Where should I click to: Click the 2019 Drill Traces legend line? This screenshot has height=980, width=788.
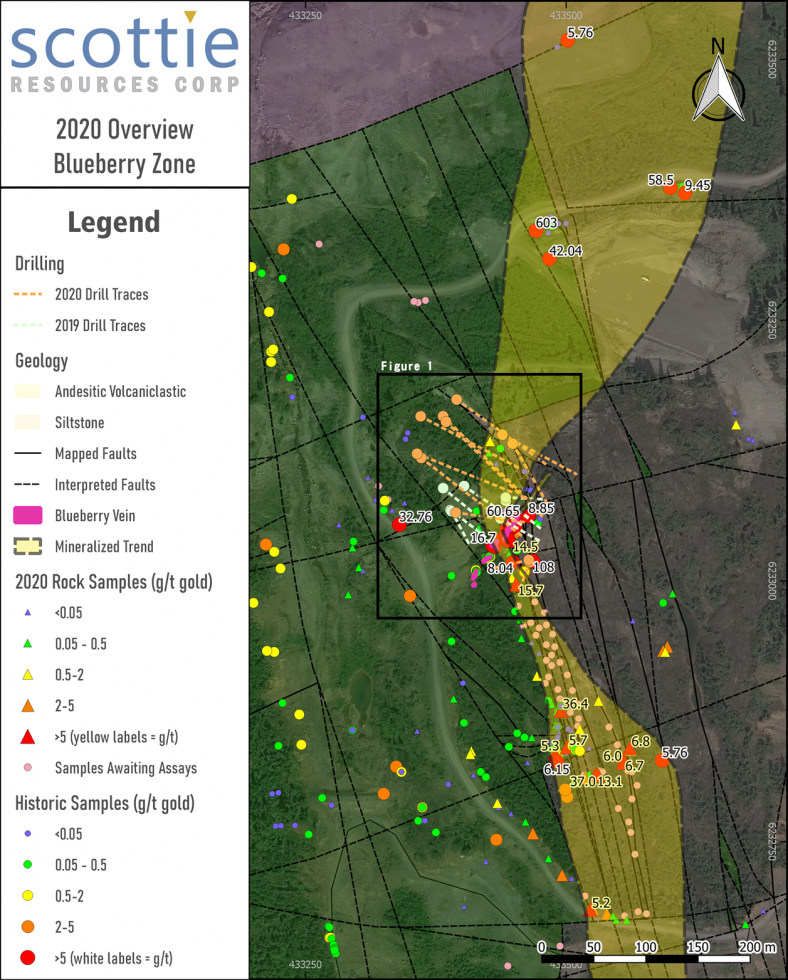(x=29, y=326)
